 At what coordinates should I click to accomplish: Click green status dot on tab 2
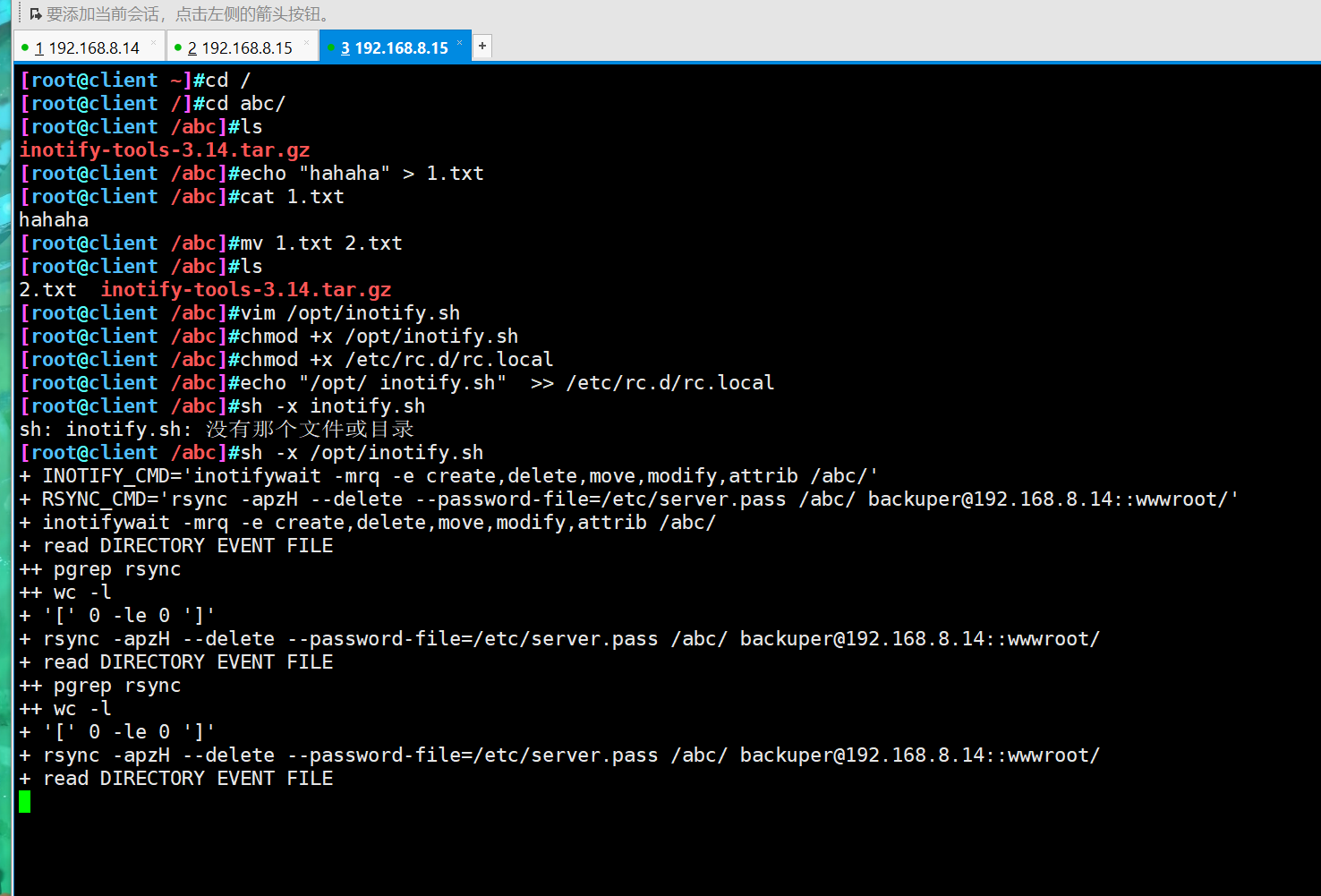point(178,47)
